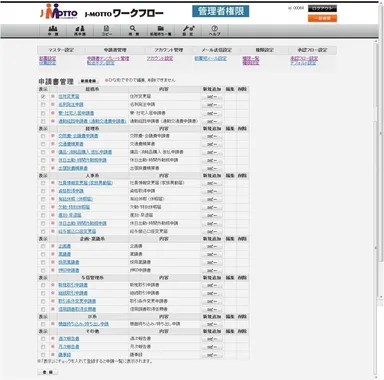The image size is (384, 380).
Task: Select the 権限設定 tab
Action: [x=264, y=50]
